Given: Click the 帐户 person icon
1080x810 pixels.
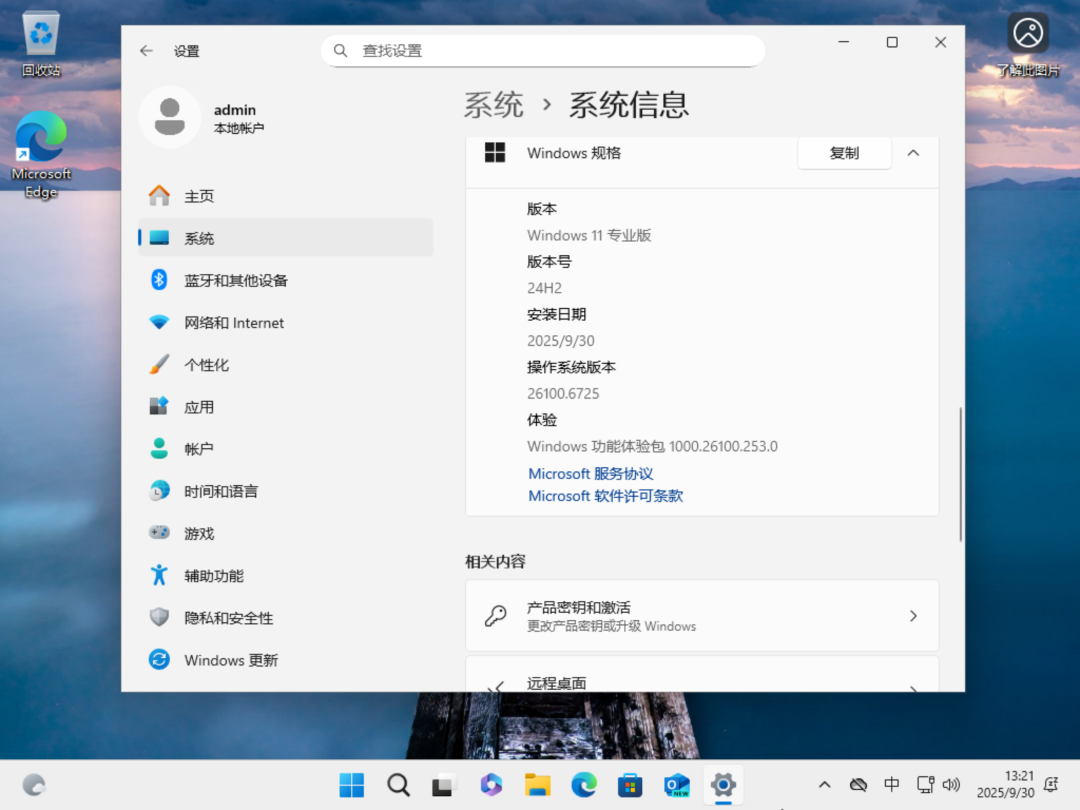Looking at the screenshot, I should click(x=159, y=449).
